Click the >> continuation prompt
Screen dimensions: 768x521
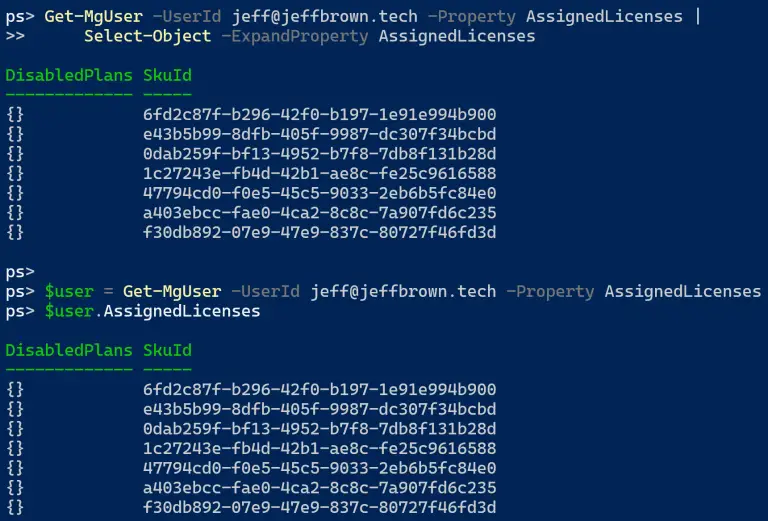(x=15, y=36)
